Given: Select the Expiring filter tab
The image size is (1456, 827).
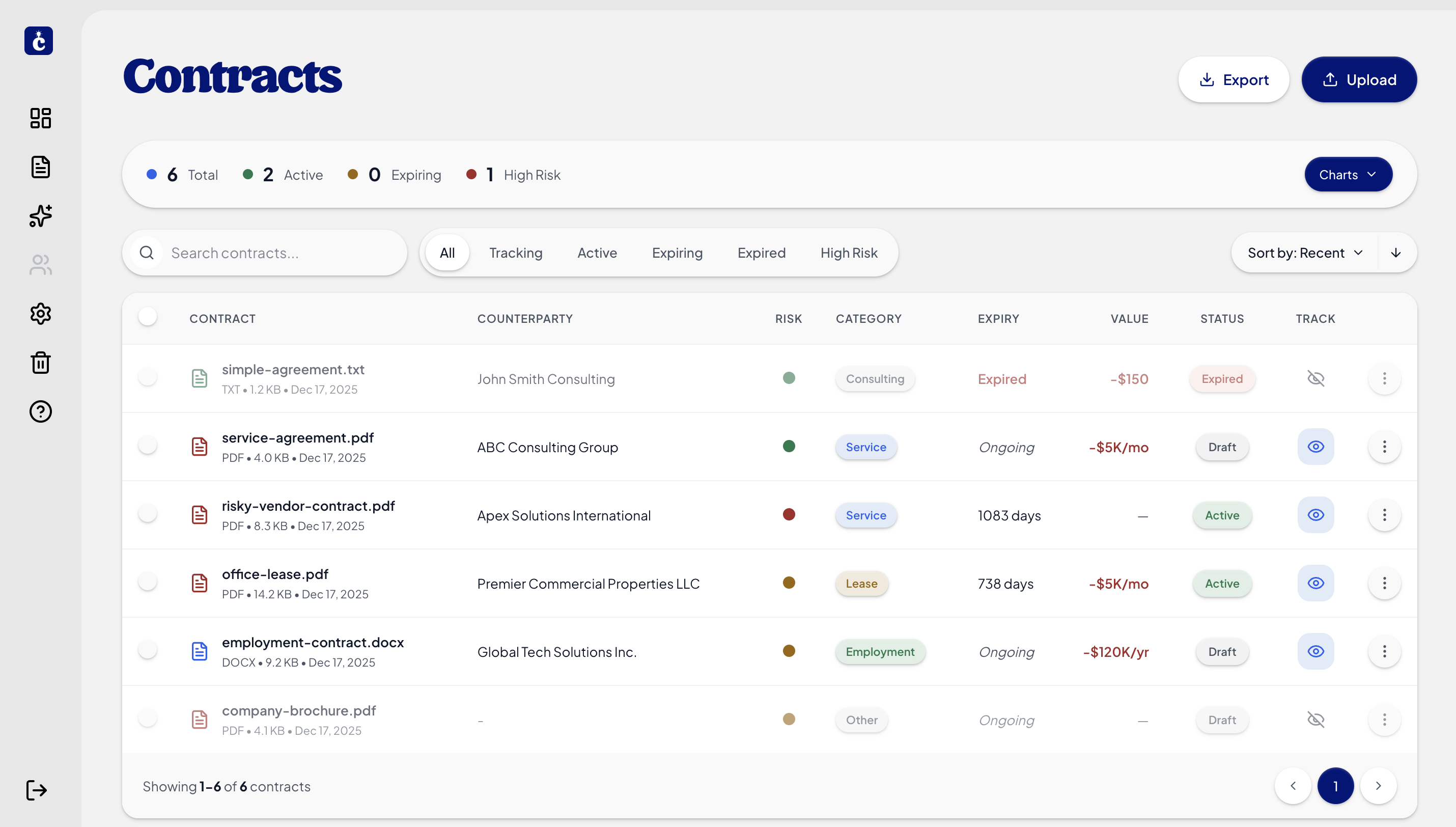Looking at the screenshot, I should (677, 253).
